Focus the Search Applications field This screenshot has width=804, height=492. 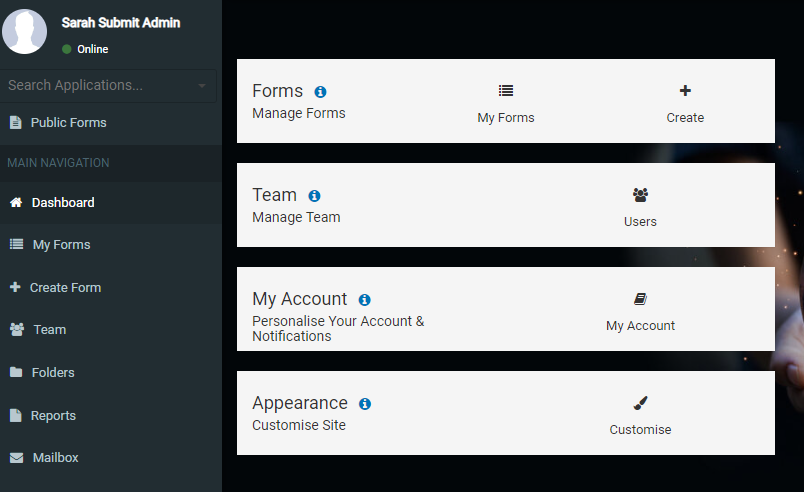click(108, 86)
